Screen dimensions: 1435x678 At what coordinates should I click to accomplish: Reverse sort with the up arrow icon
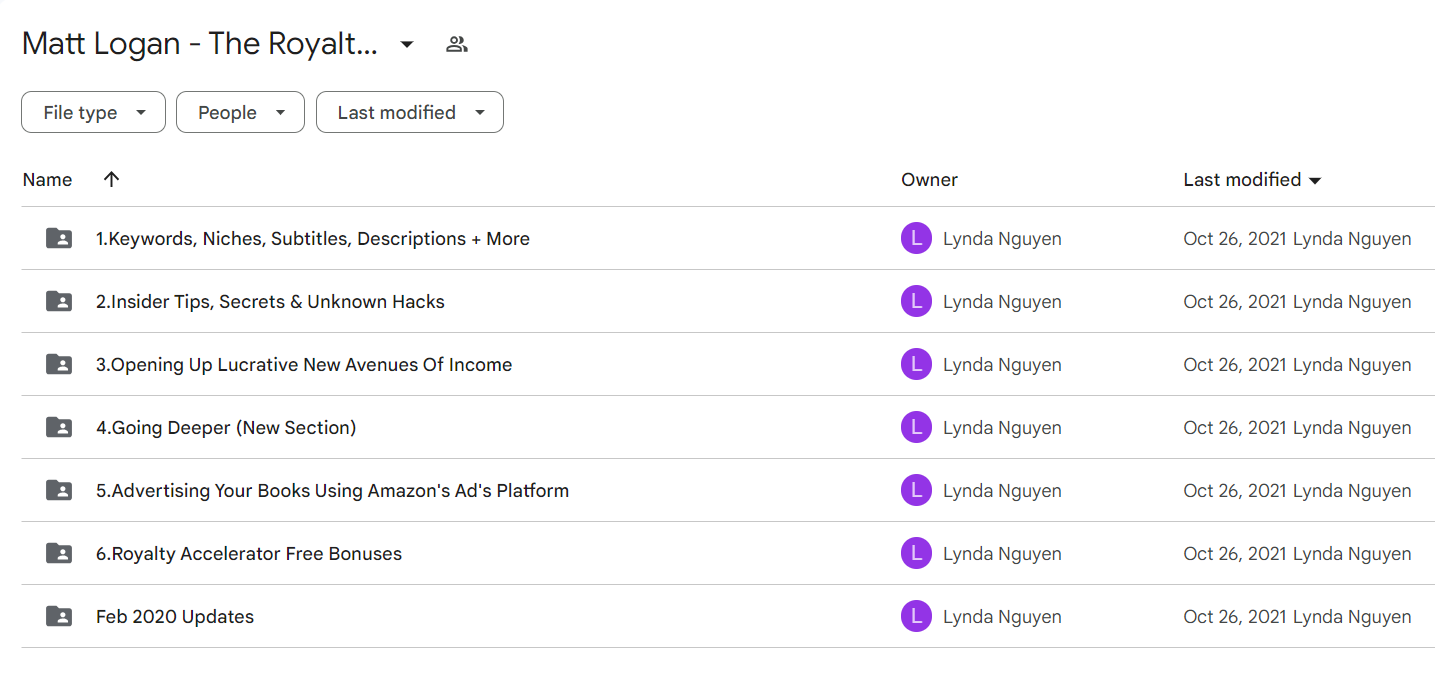(111, 180)
